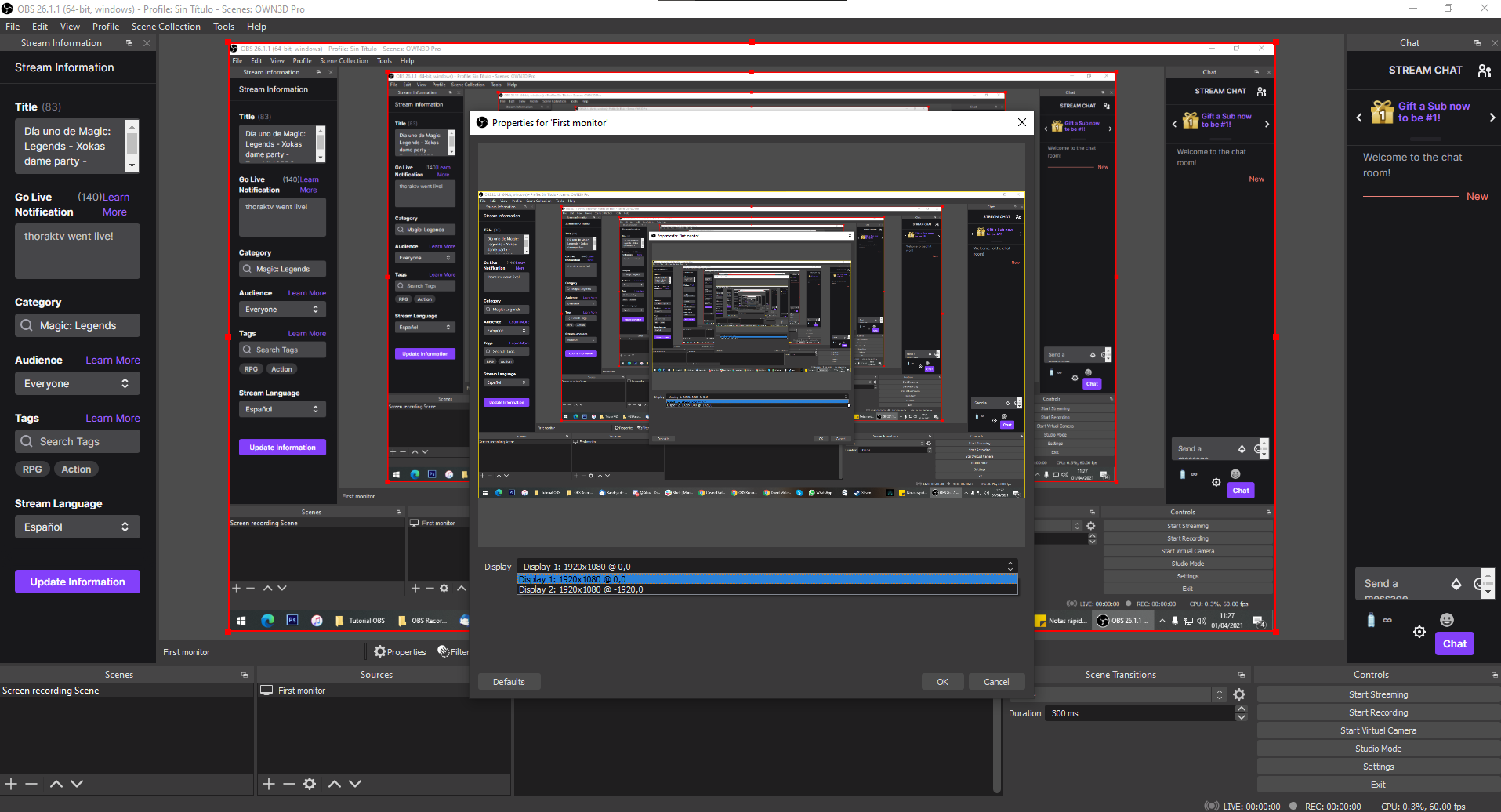Image resolution: width=1501 pixels, height=812 pixels.
Task: Open Scene Transitions gear settings
Action: click(1239, 694)
